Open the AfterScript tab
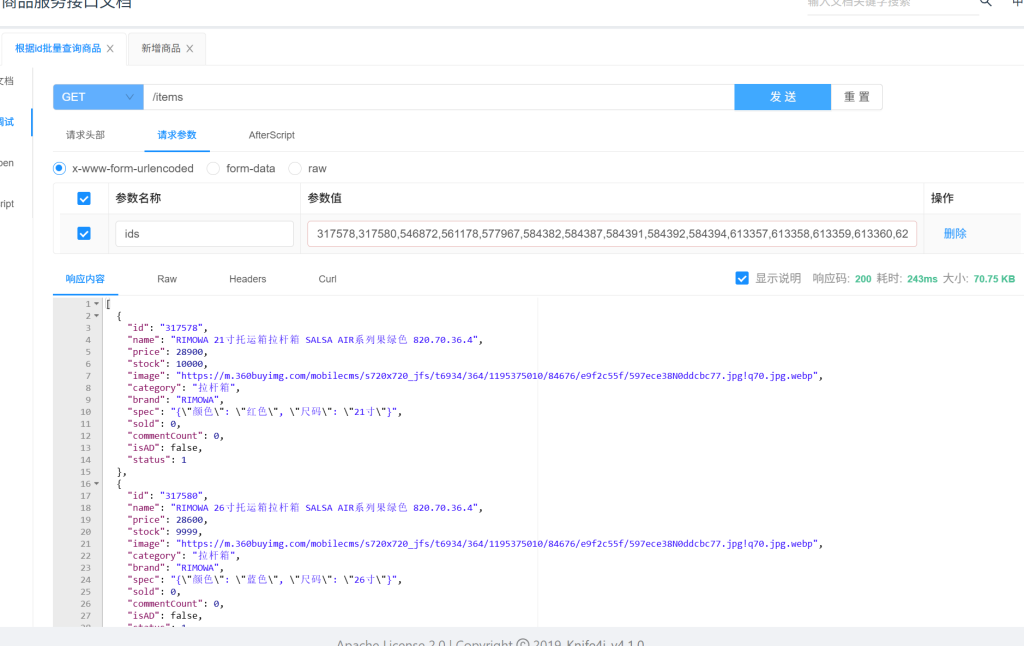 pos(271,135)
